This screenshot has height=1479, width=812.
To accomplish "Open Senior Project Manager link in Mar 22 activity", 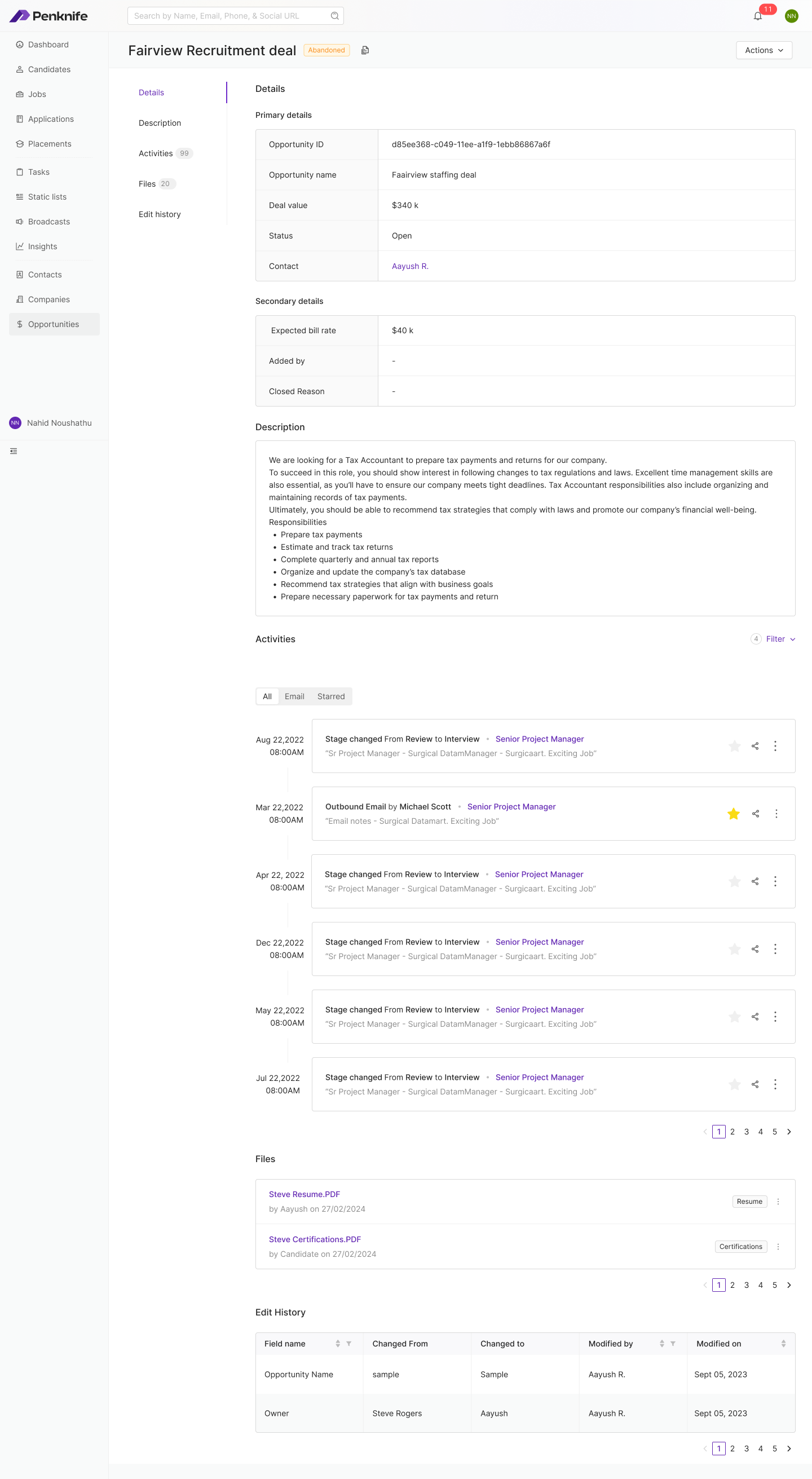I will (511, 807).
